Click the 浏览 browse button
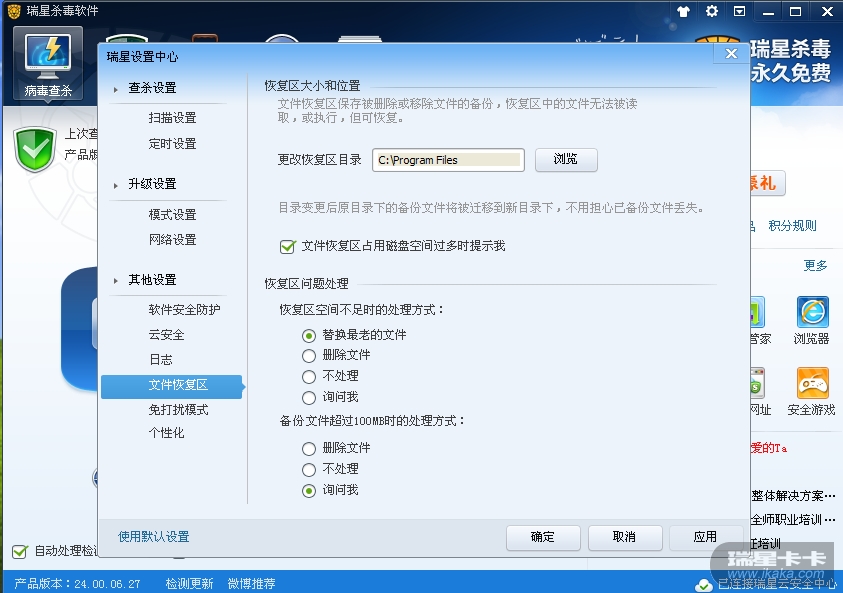Viewport: 843px width, 593px height. coord(566,160)
